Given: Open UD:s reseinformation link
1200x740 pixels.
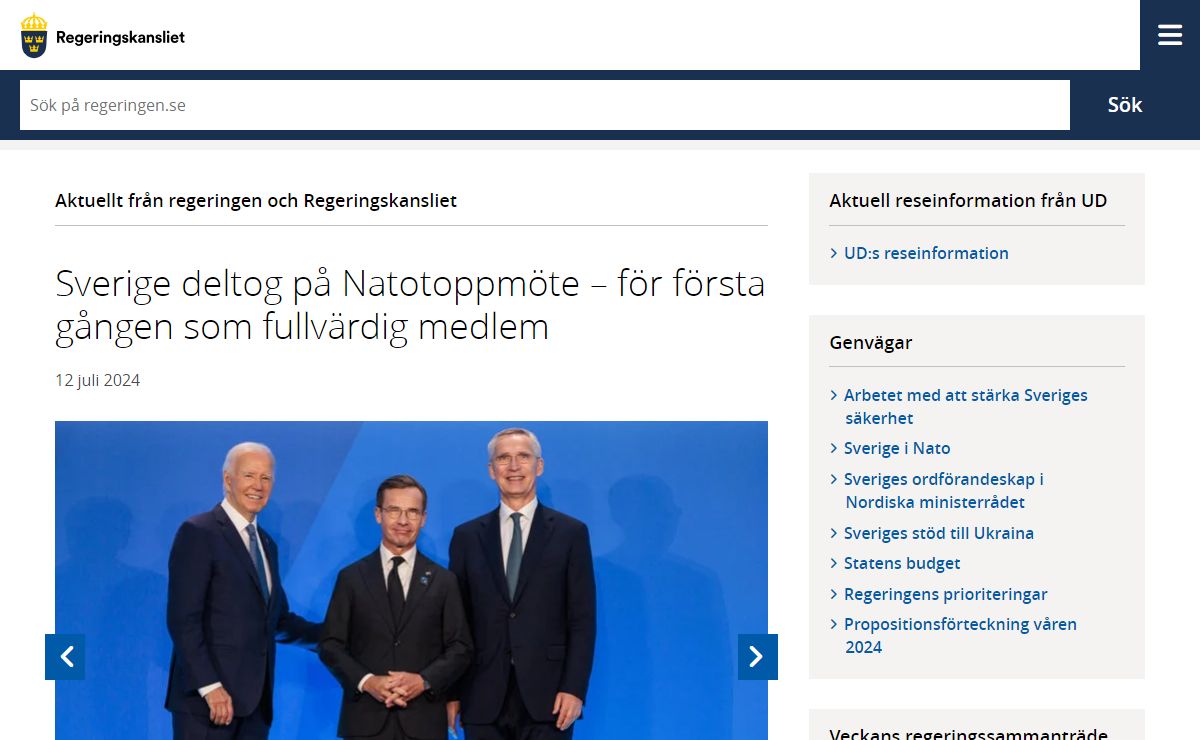Looking at the screenshot, I should 925,253.
